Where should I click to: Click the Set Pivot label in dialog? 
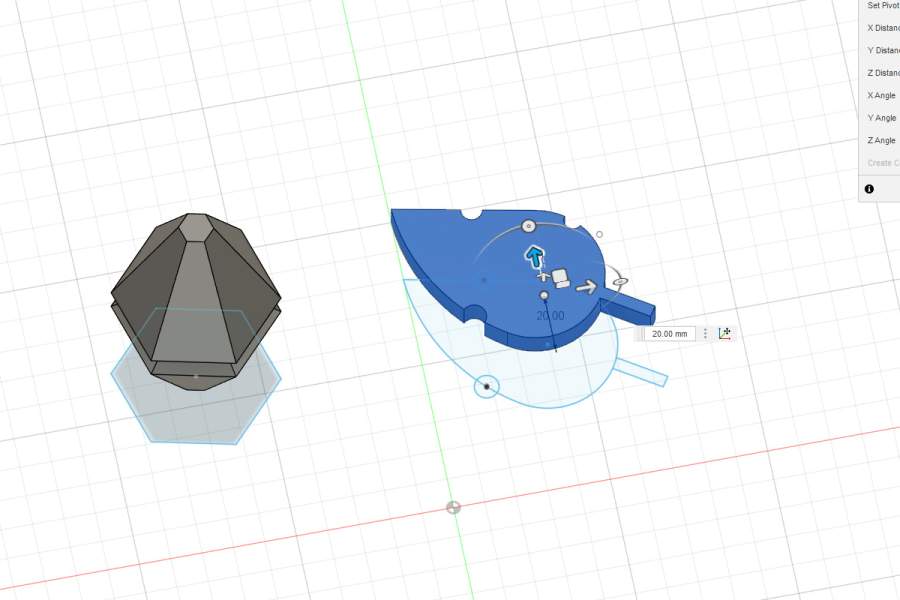coord(883,5)
